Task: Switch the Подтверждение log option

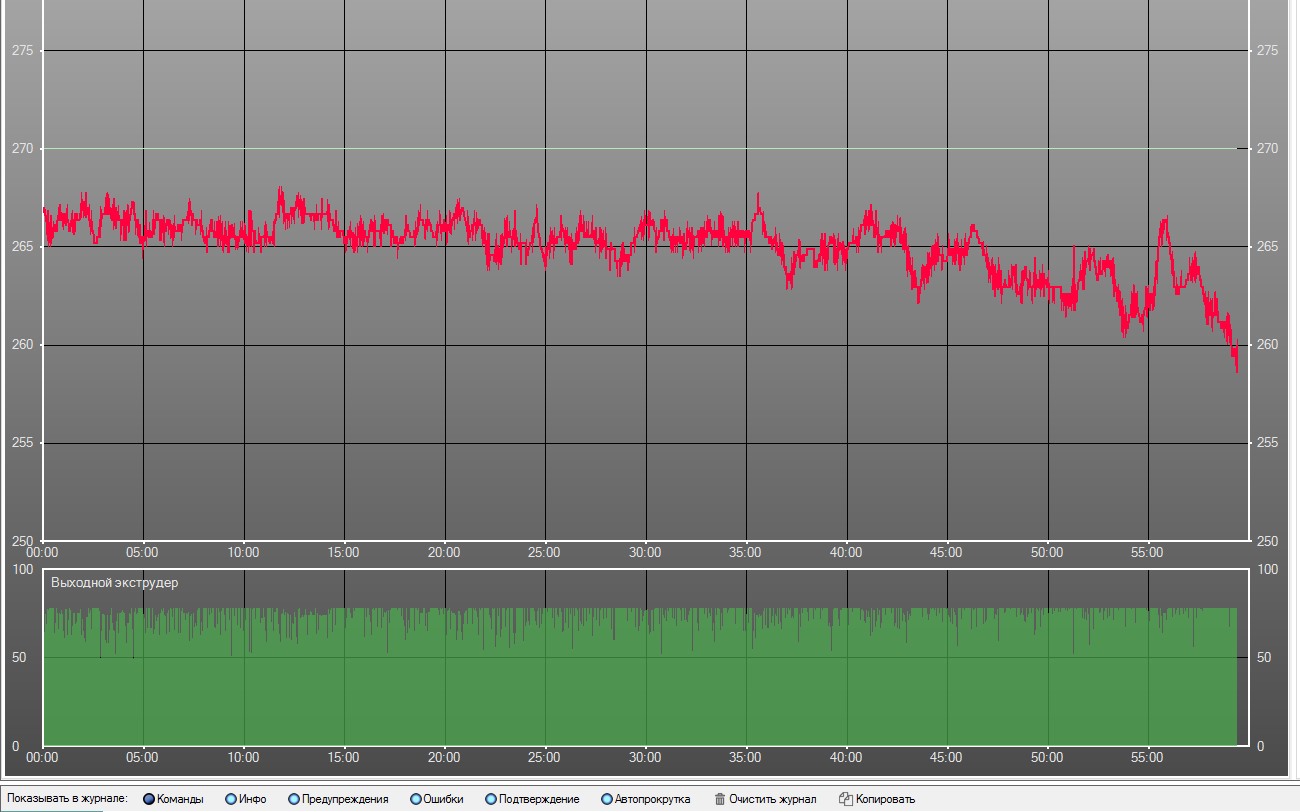Action: click(x=491, y=799)
